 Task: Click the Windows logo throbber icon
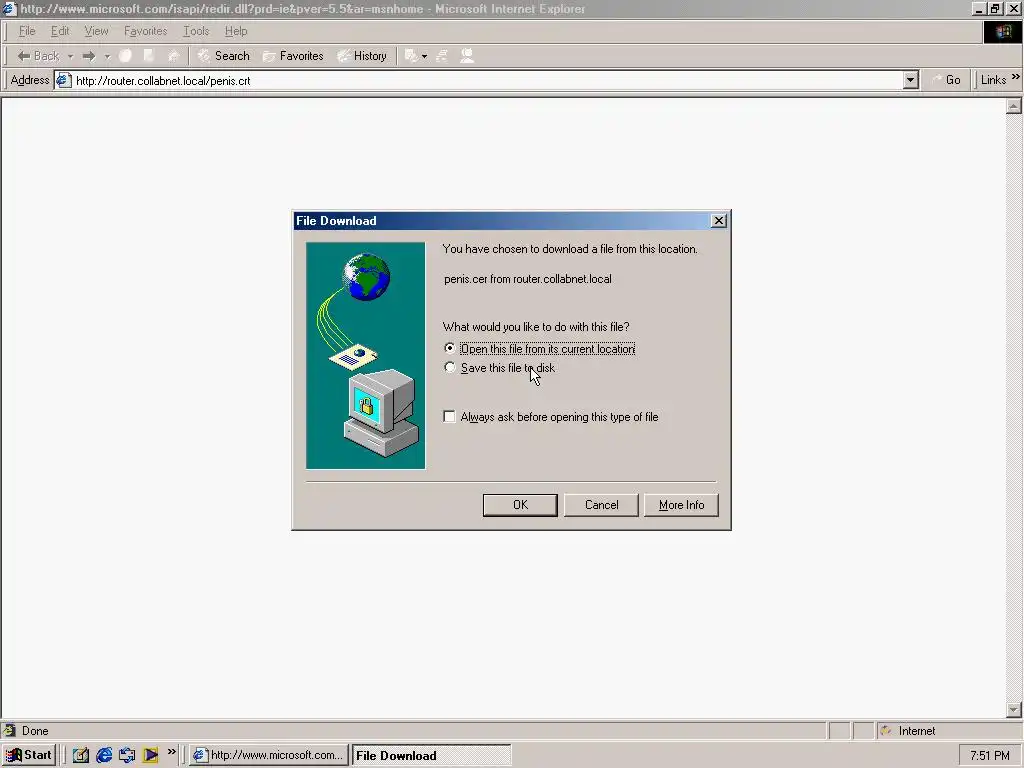click(1002, 31)
